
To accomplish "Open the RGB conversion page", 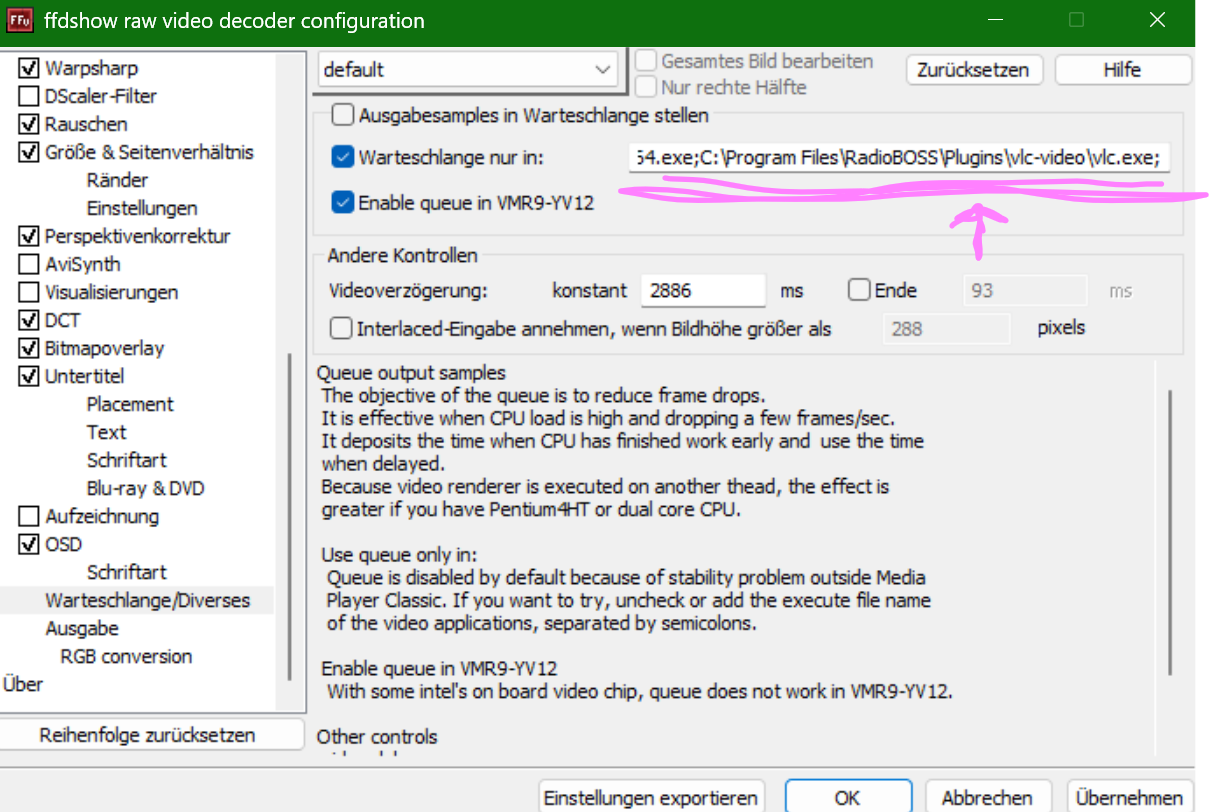I will pos(126,657).
